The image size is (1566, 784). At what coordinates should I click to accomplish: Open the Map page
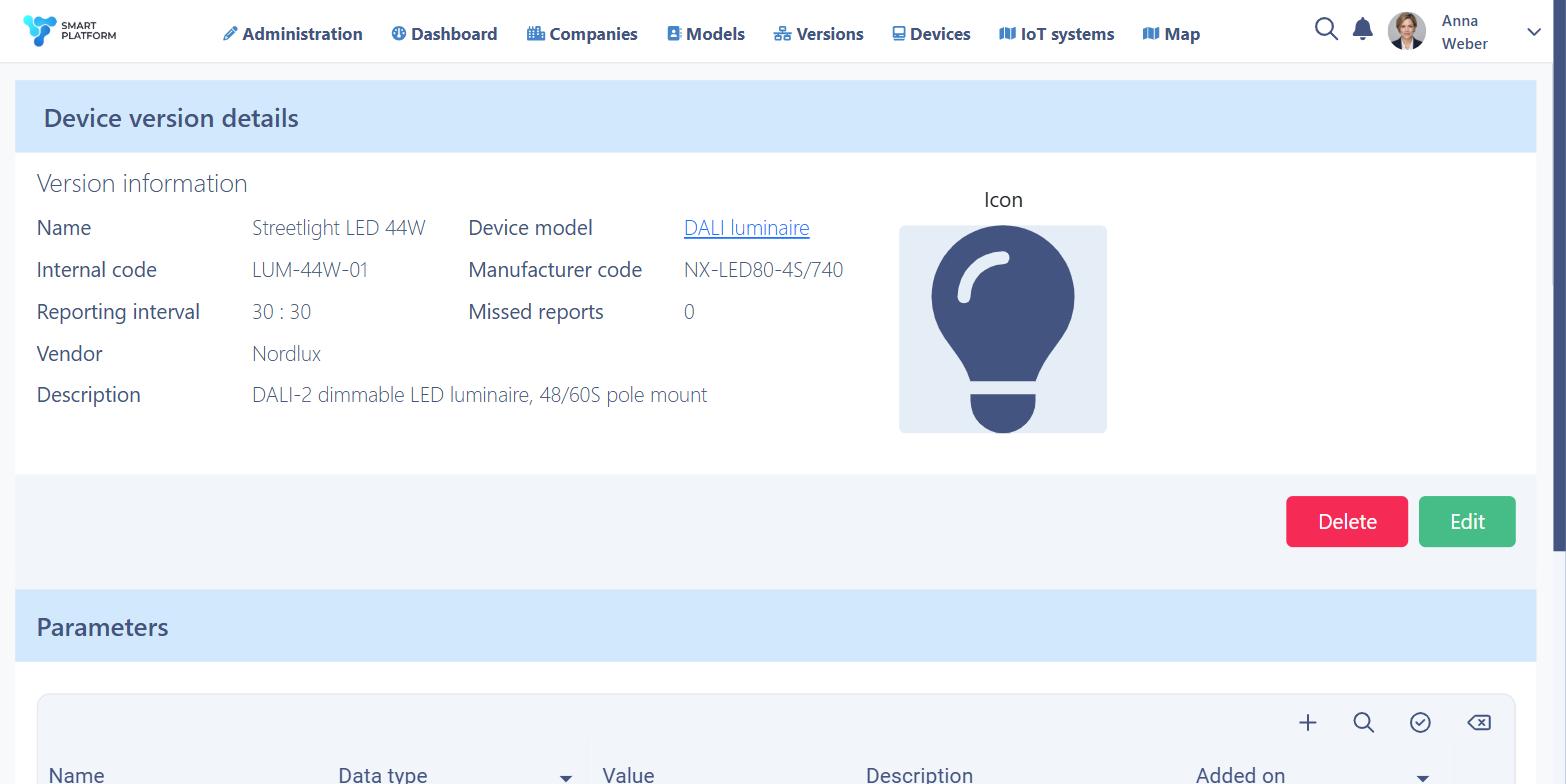1171,34
